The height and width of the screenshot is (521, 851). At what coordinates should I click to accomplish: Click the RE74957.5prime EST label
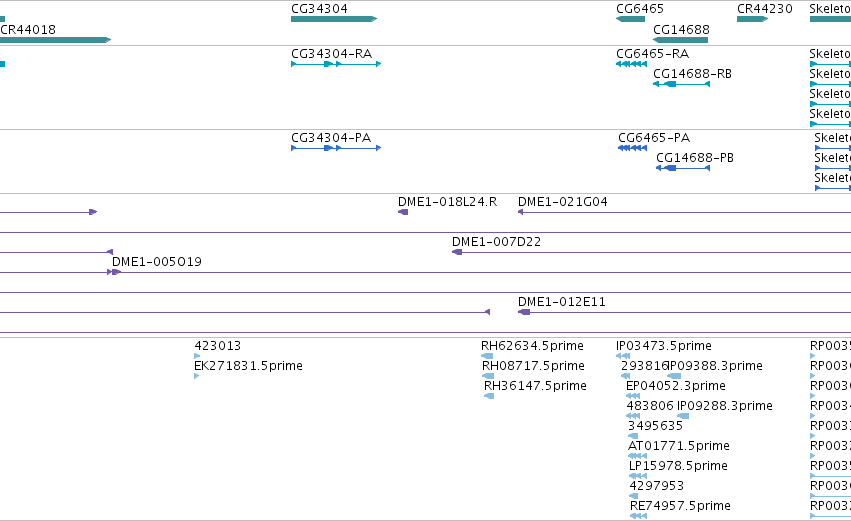(680, 507)
